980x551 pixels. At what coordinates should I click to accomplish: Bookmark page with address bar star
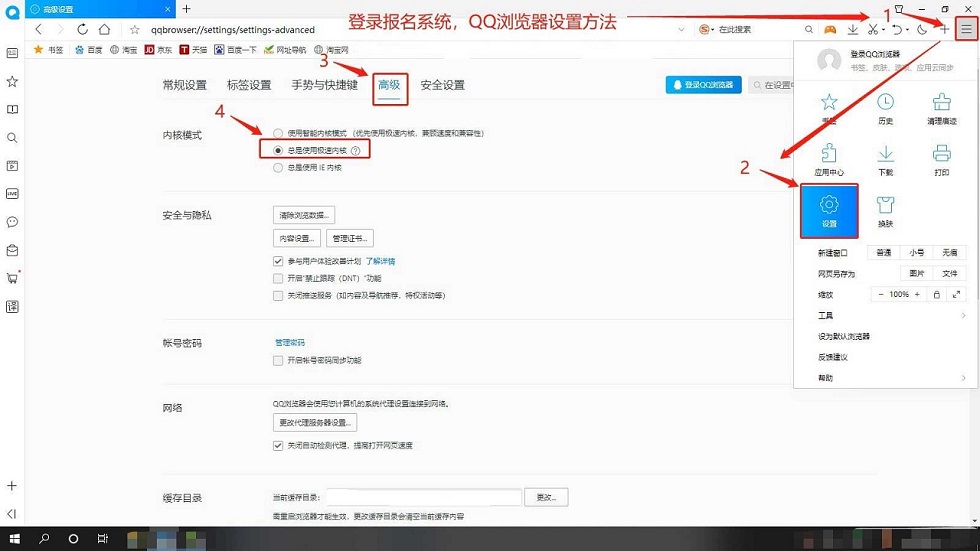coord(134,29)
